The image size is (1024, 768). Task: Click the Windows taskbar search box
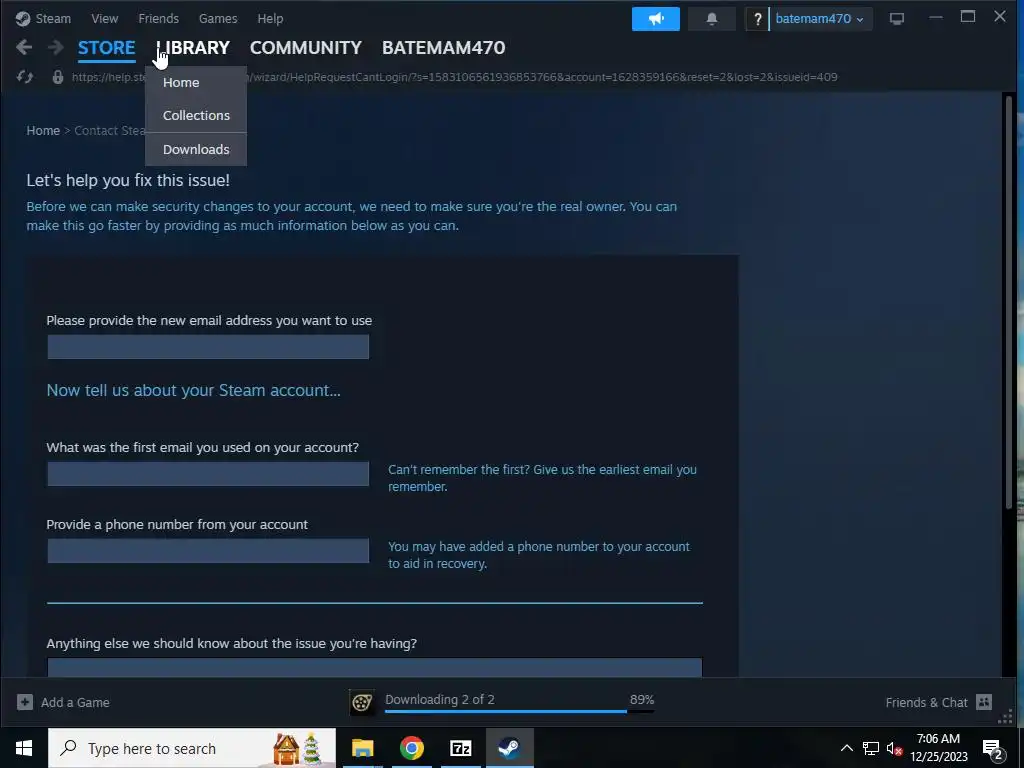pos(192,748)
